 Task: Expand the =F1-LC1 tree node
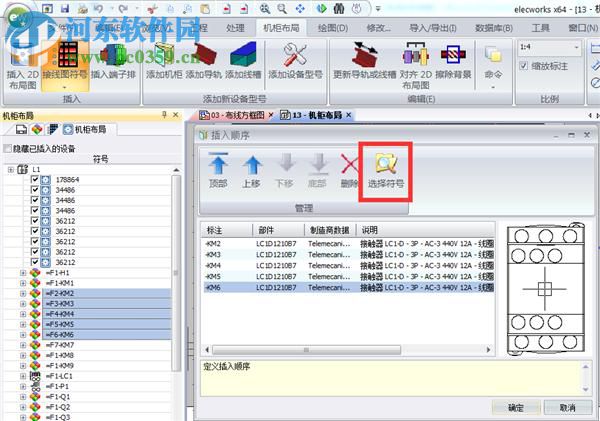point(23,376)
